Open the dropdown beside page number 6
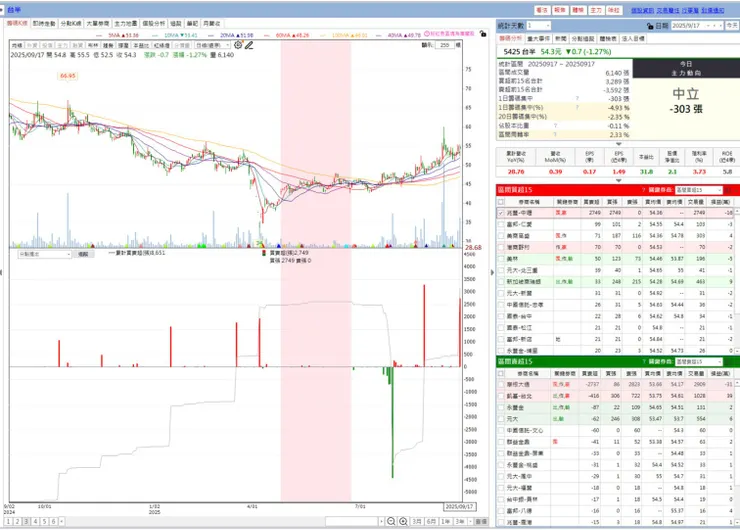The height and width of the screenshot is (530, 740). (61, 522)
